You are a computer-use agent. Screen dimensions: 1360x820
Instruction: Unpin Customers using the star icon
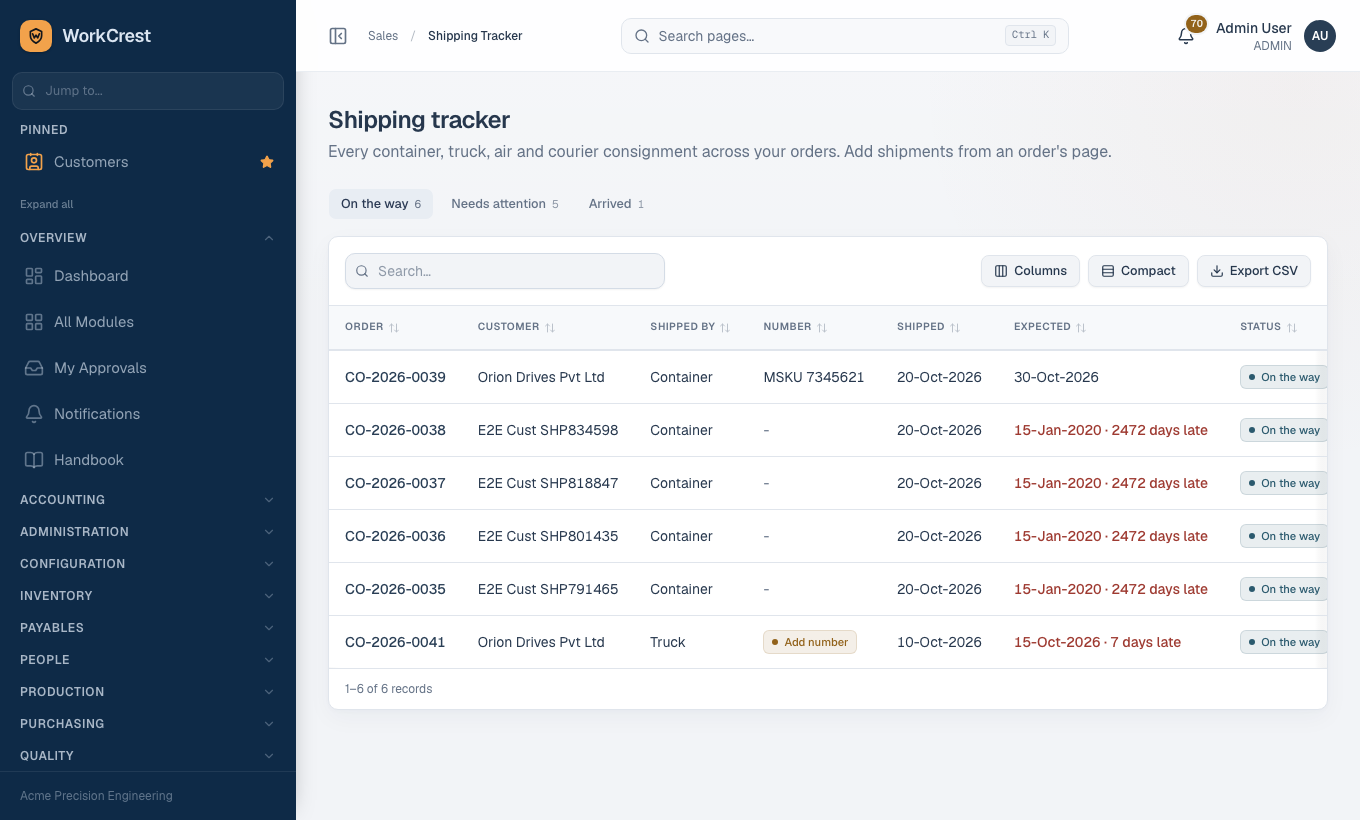coord(267,162)
